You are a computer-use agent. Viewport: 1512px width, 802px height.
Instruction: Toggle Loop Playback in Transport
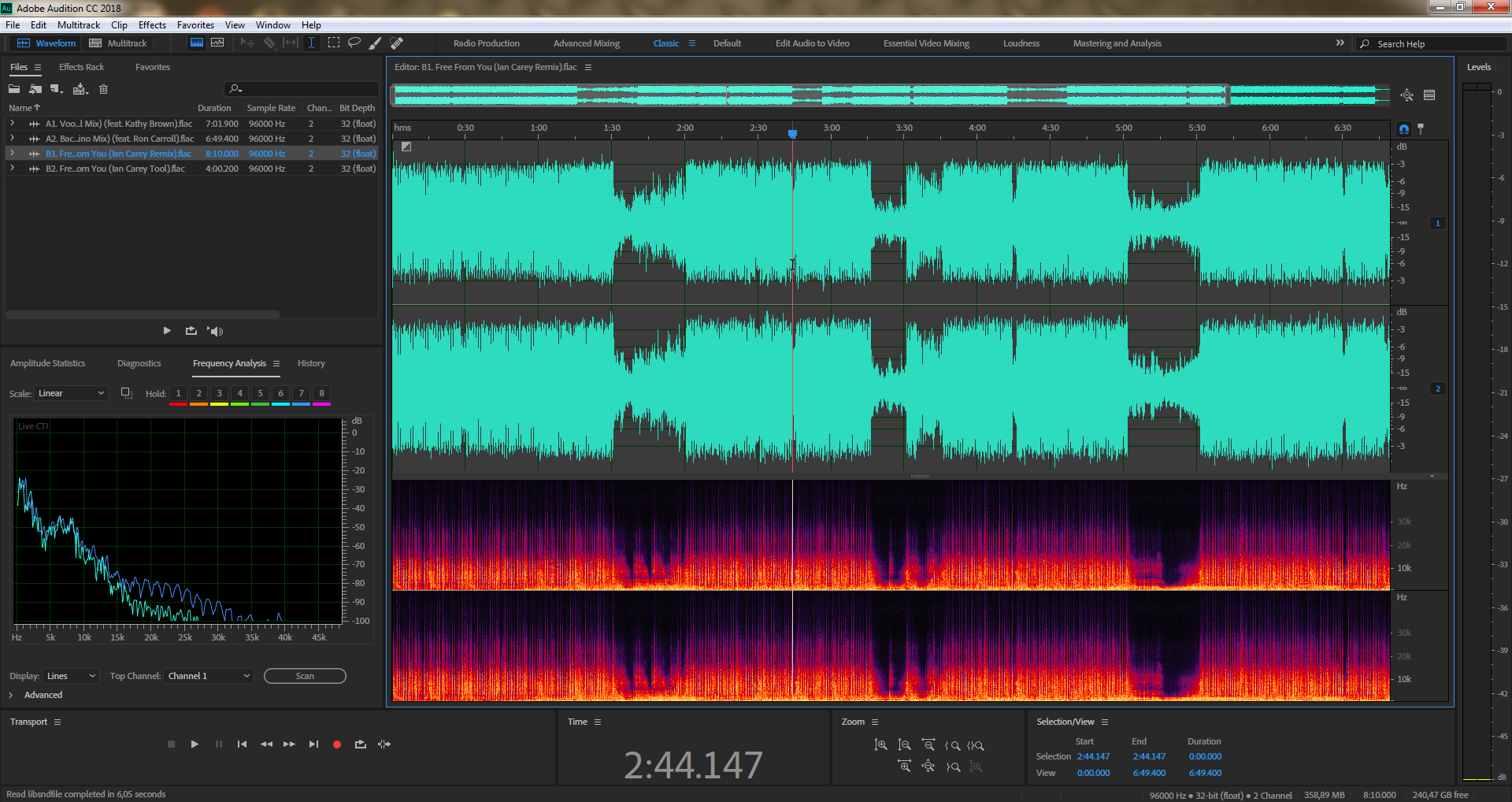point(361,744)
